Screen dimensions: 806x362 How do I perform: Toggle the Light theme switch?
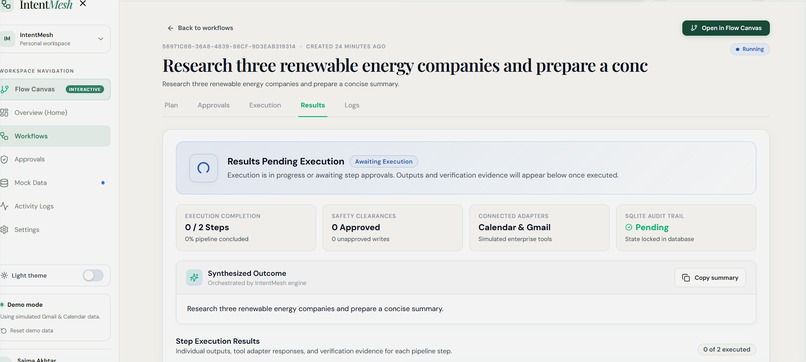click(x=93, y=276)
